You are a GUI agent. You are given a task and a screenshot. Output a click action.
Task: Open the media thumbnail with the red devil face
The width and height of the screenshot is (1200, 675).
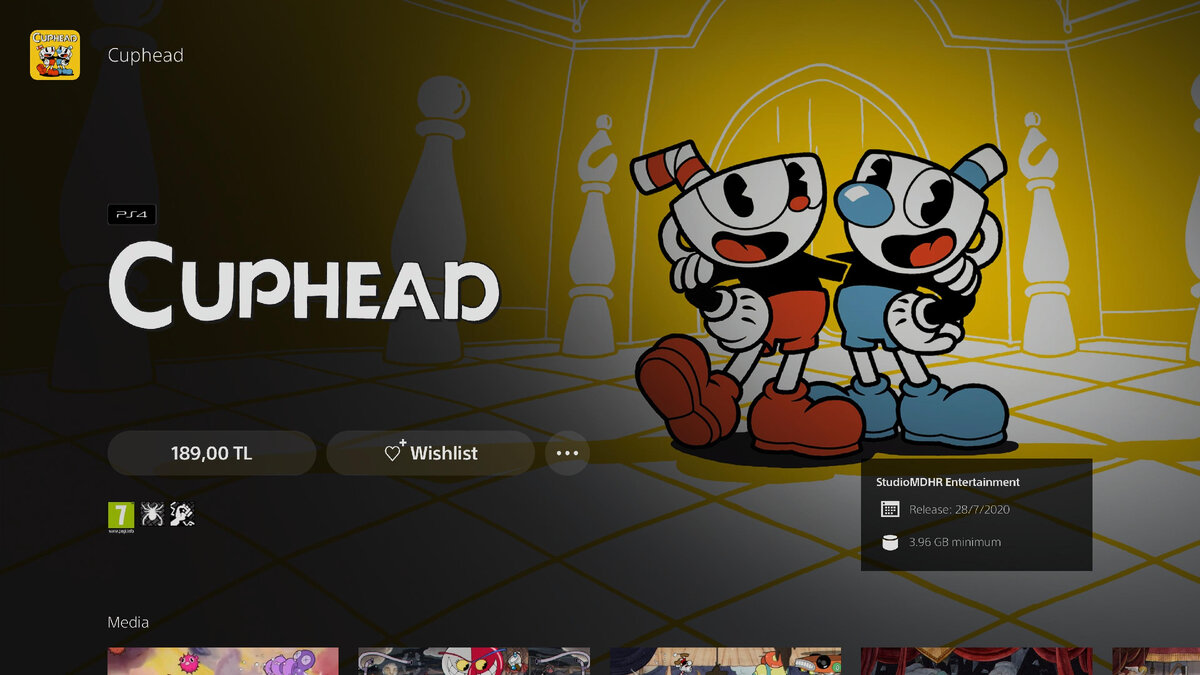[474, 661]
